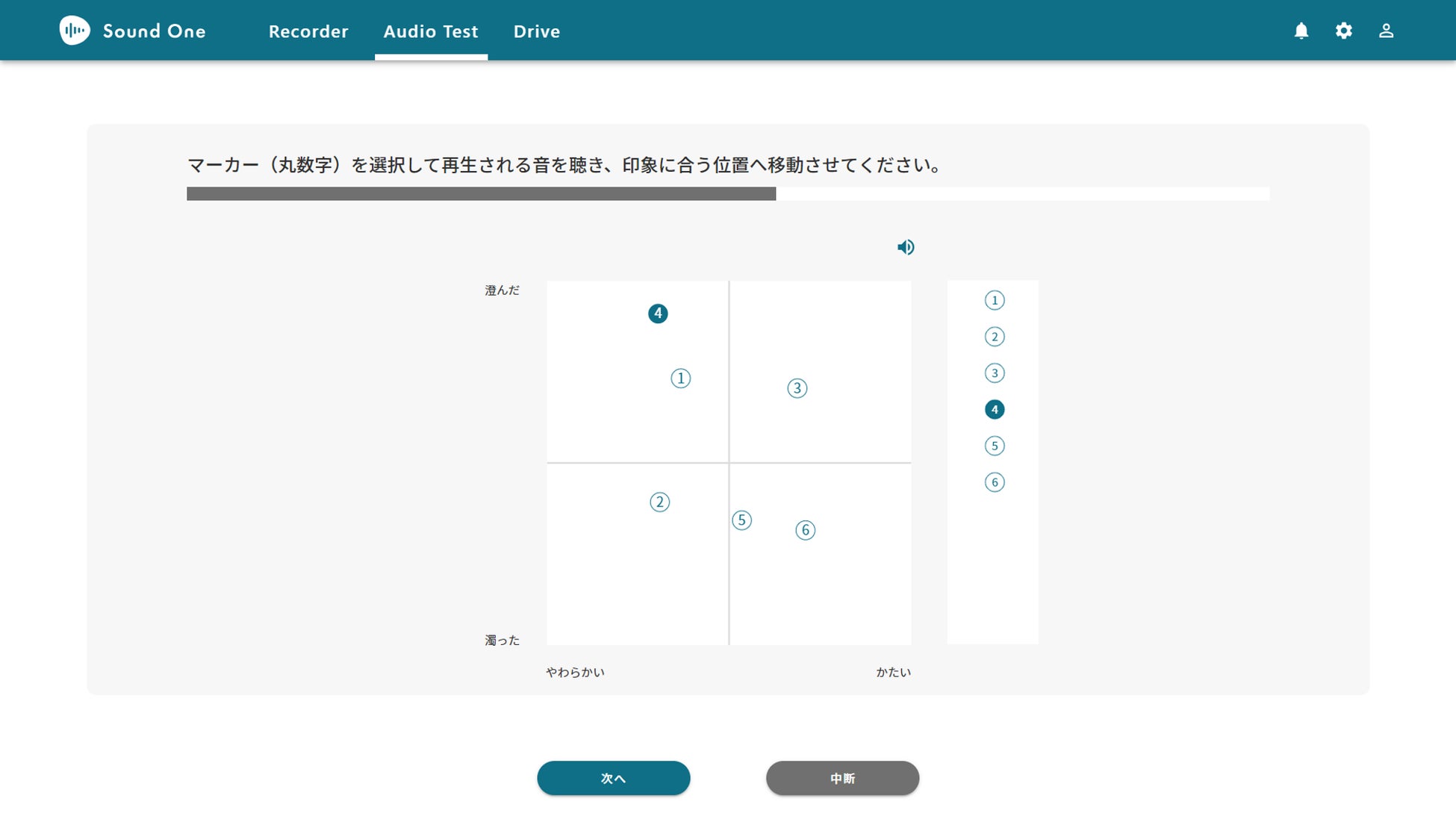
Task: Click the speaker playback icon
Action: click(906, 247)
